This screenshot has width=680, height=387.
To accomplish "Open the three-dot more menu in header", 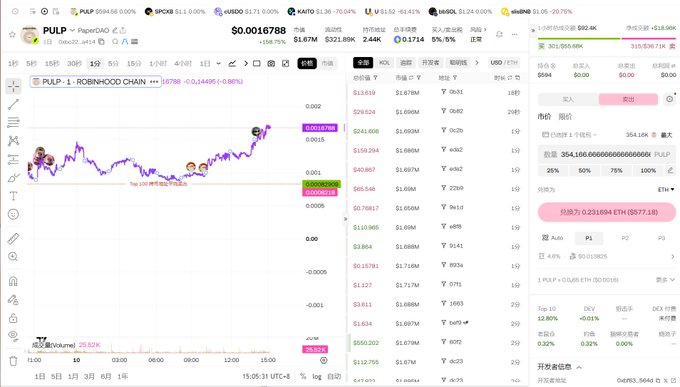I will click(514, 34).
